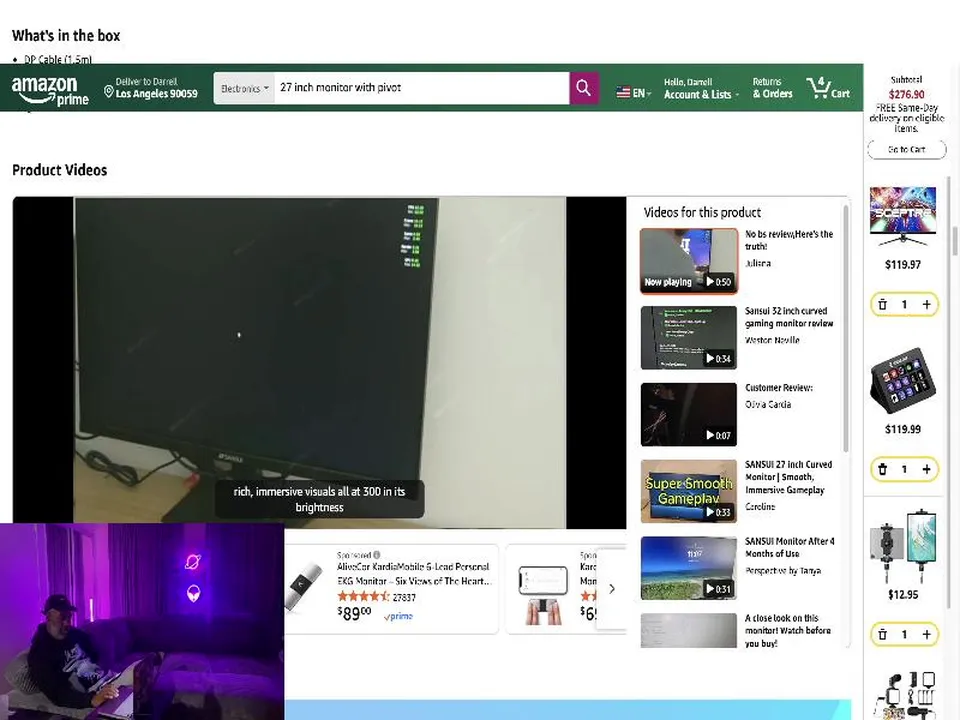960x720 pixels.
Task: Increase quantity of the $12.95 item
Action: pyautogui.click(x=926, y=634)
